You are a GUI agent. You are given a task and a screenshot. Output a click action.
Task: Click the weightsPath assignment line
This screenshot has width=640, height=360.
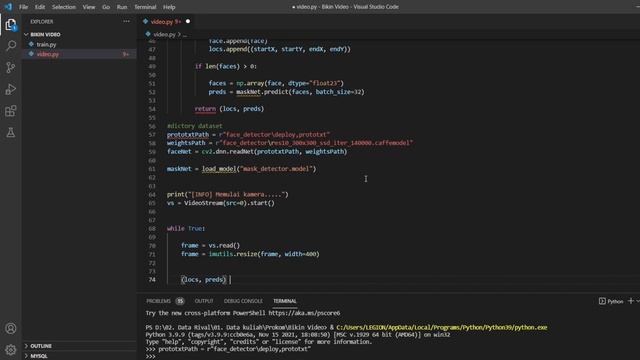click(290, 143)
